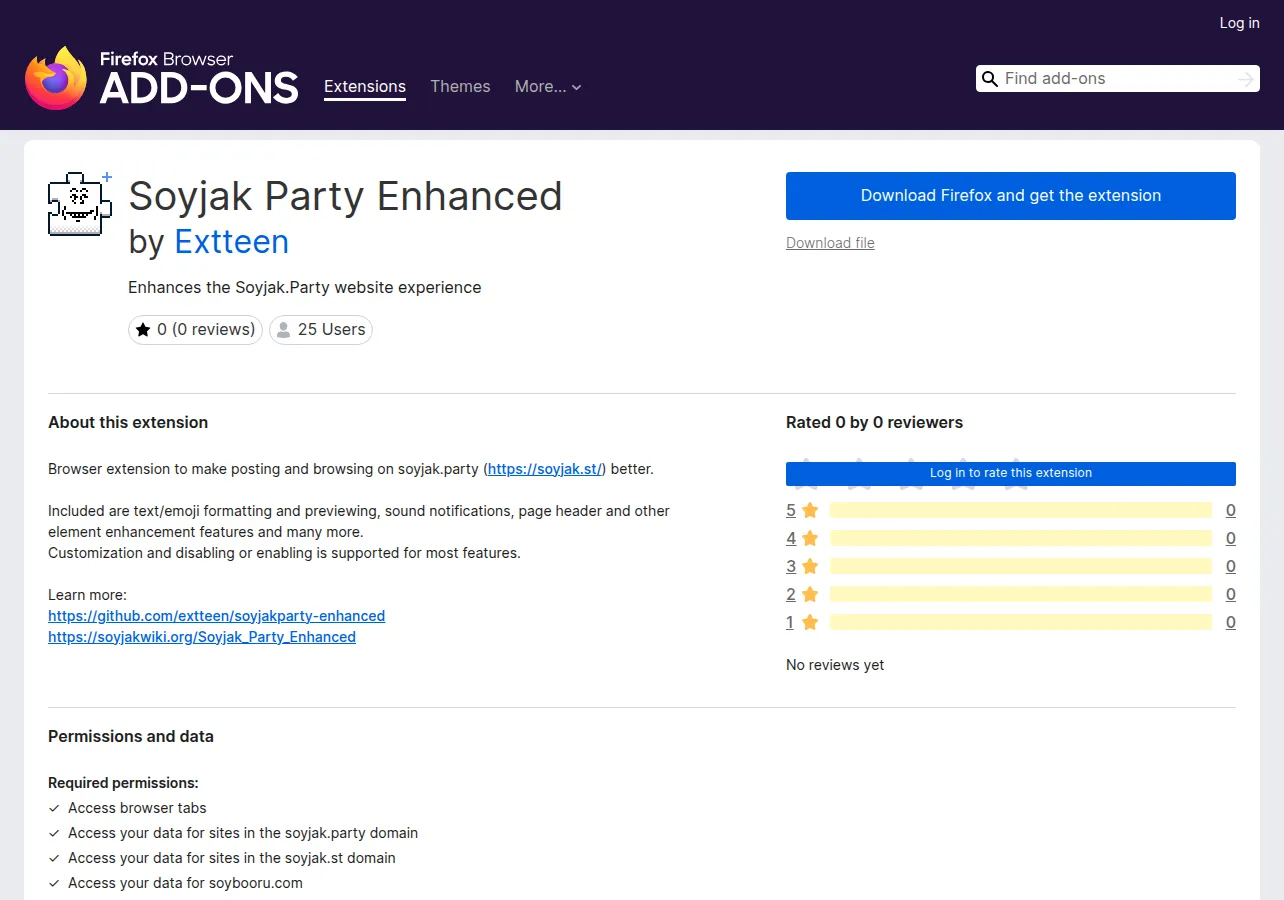
Task: Click the star icon in the 5 row
Action: click(810, 510)
